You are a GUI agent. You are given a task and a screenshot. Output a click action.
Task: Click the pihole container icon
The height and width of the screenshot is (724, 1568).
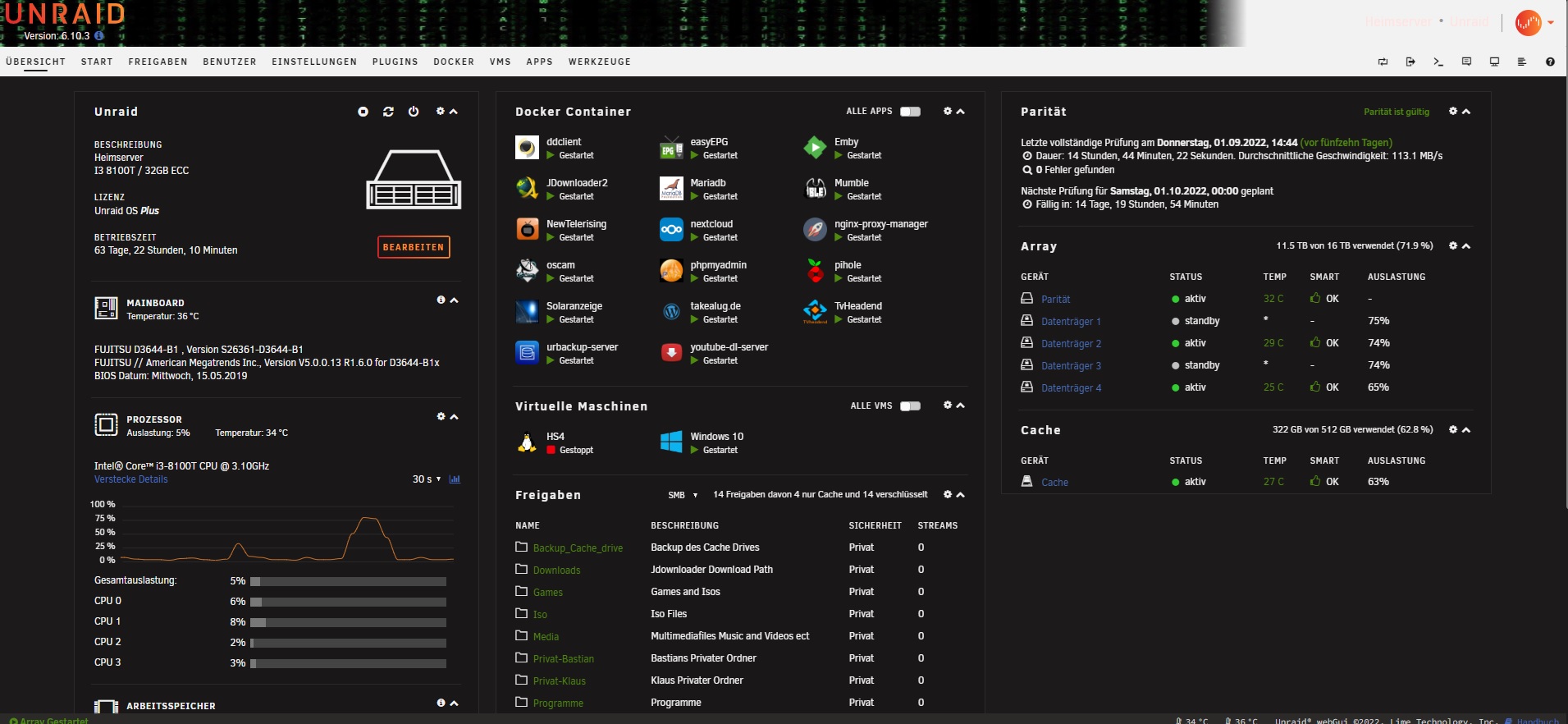point(815,271)
